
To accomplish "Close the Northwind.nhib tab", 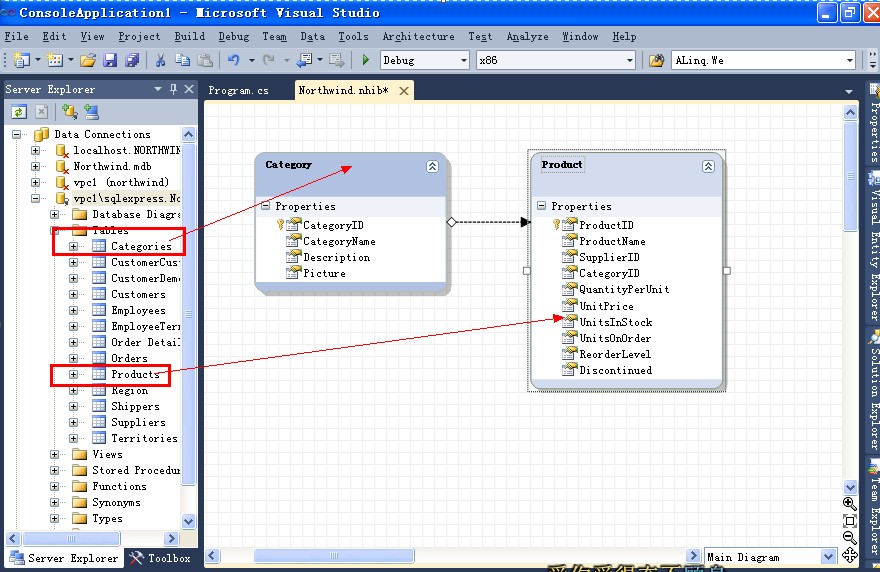I will click(x=404, y=91).
